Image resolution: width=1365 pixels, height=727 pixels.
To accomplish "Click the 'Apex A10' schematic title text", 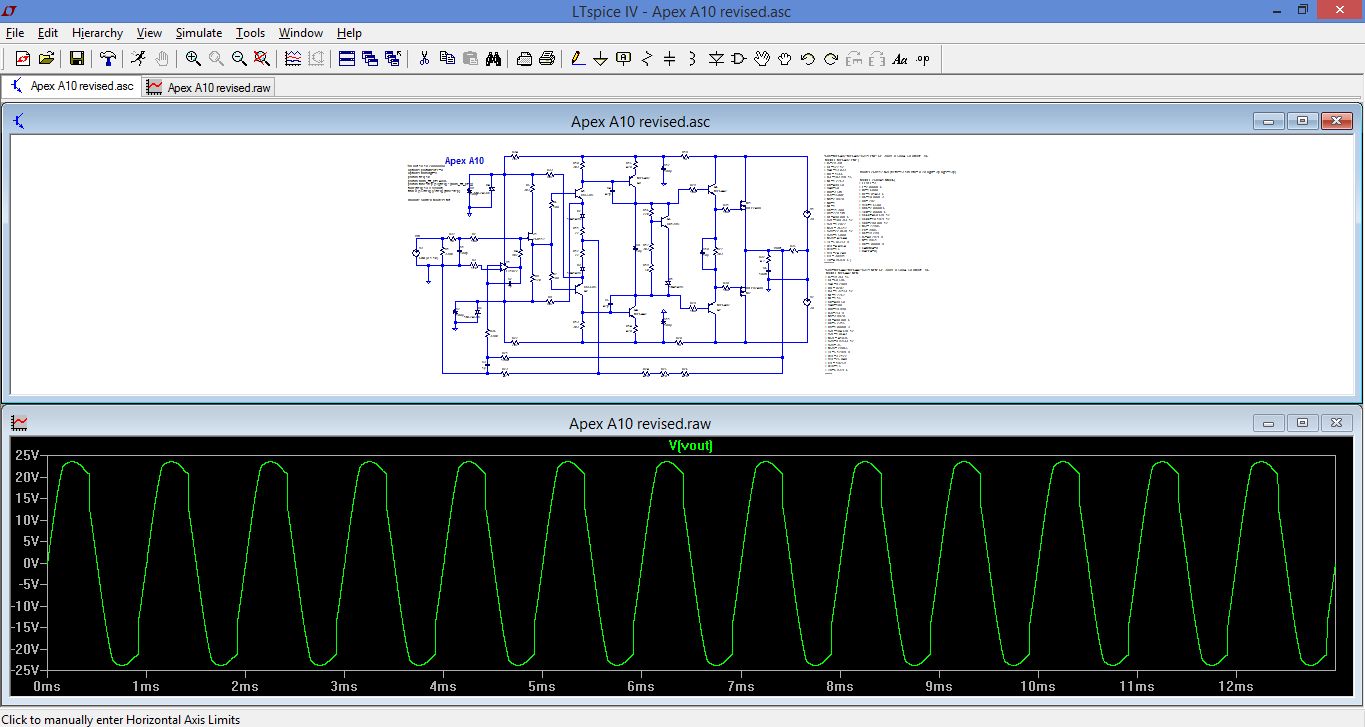I will [x=464, y=161].
